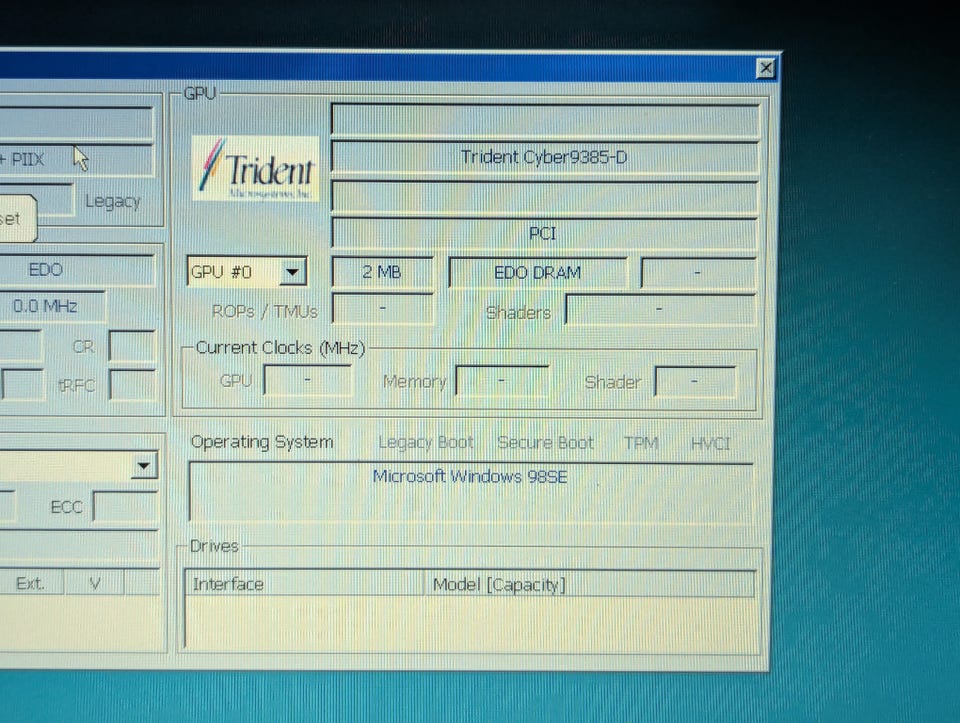Click the Operating System label
Image resolution: width=960 pixels, height=723 pixels.
262,442
